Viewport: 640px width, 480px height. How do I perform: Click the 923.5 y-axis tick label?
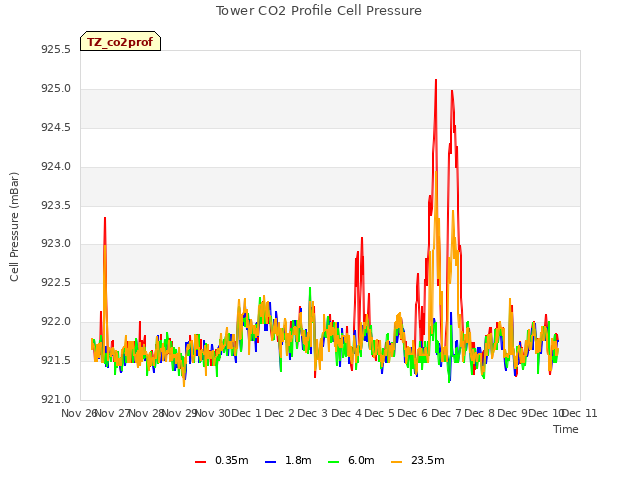click(56, 205)
